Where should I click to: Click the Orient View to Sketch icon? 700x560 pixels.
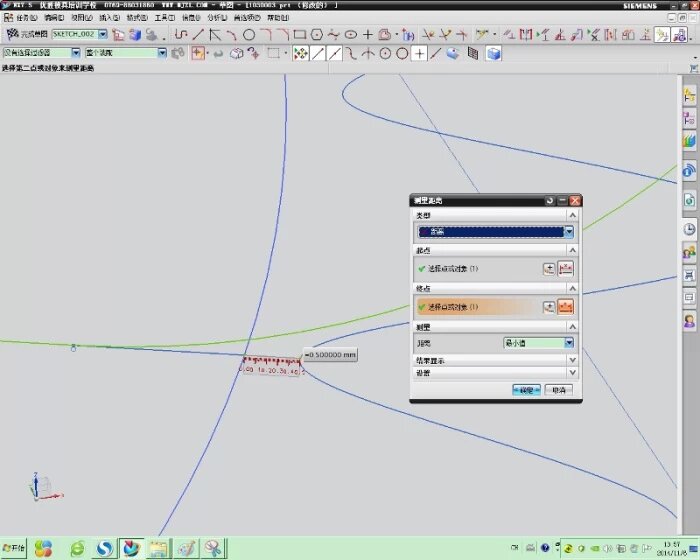click(118, 34)
